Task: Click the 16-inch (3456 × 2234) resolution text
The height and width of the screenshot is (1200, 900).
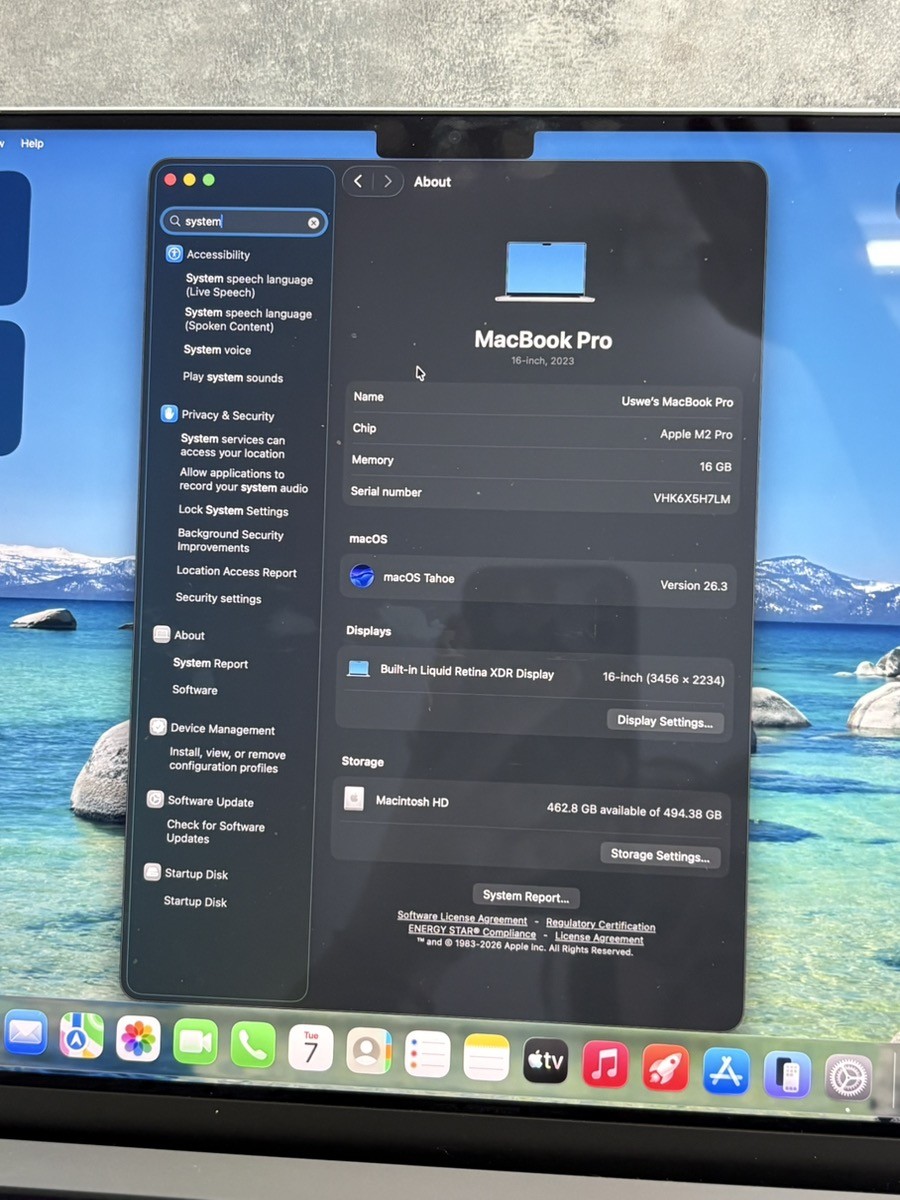Action: coord(663,679)
